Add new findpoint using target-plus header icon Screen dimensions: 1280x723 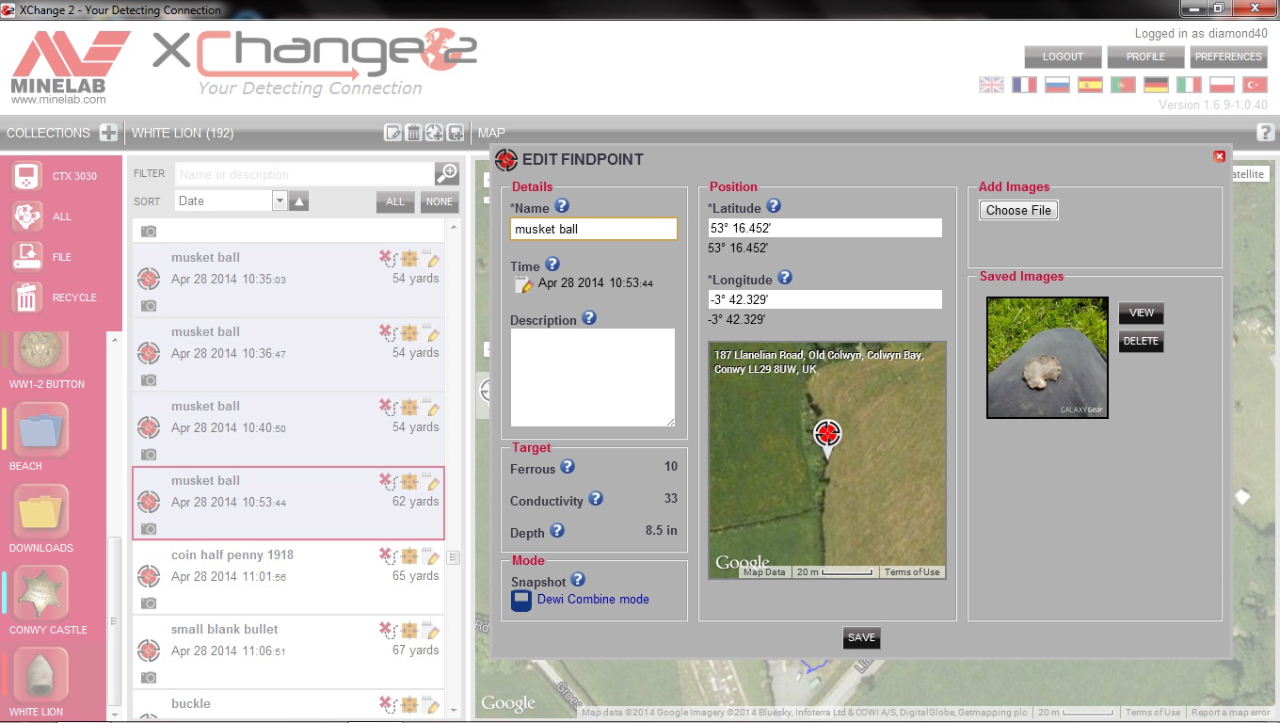pos(434,133)
